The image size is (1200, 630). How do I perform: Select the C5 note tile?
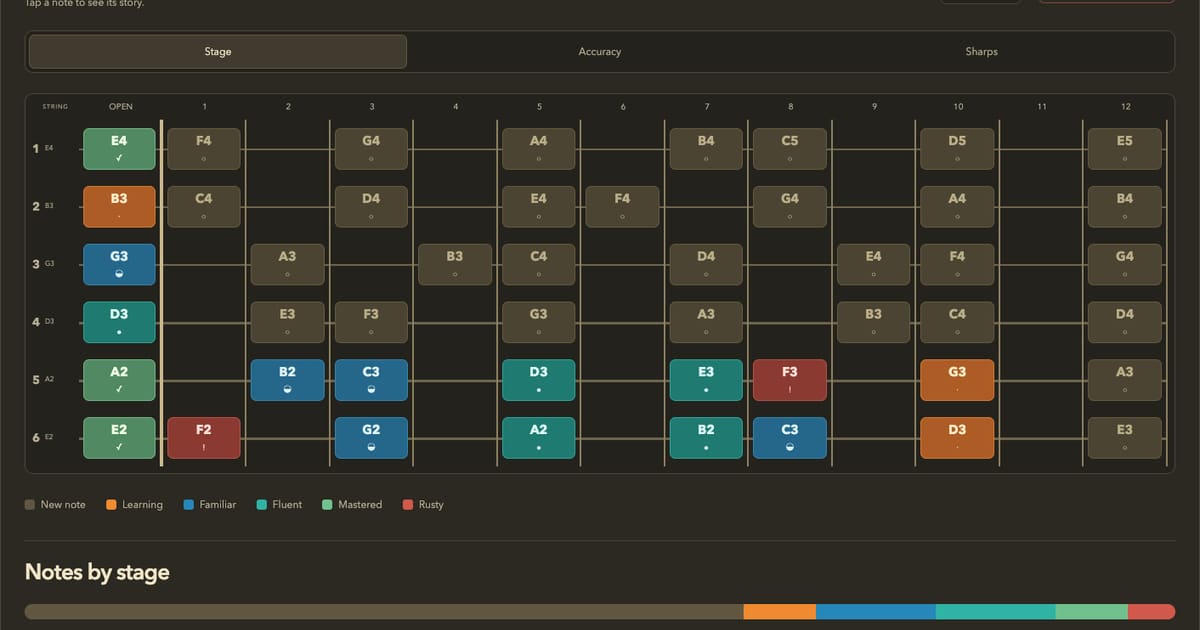tap(790, 149)
